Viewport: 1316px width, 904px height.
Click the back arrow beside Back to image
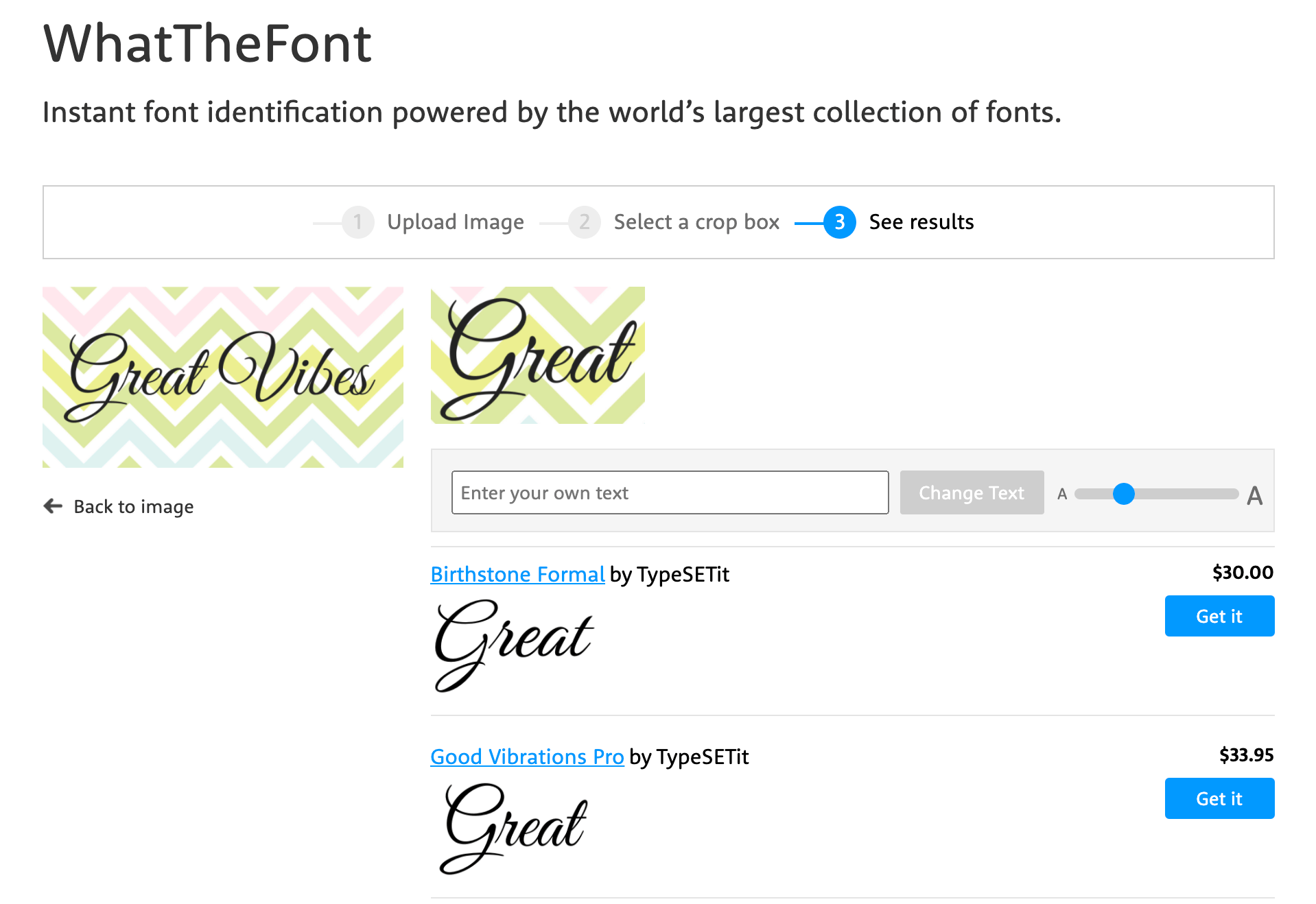tap(52, 506)
